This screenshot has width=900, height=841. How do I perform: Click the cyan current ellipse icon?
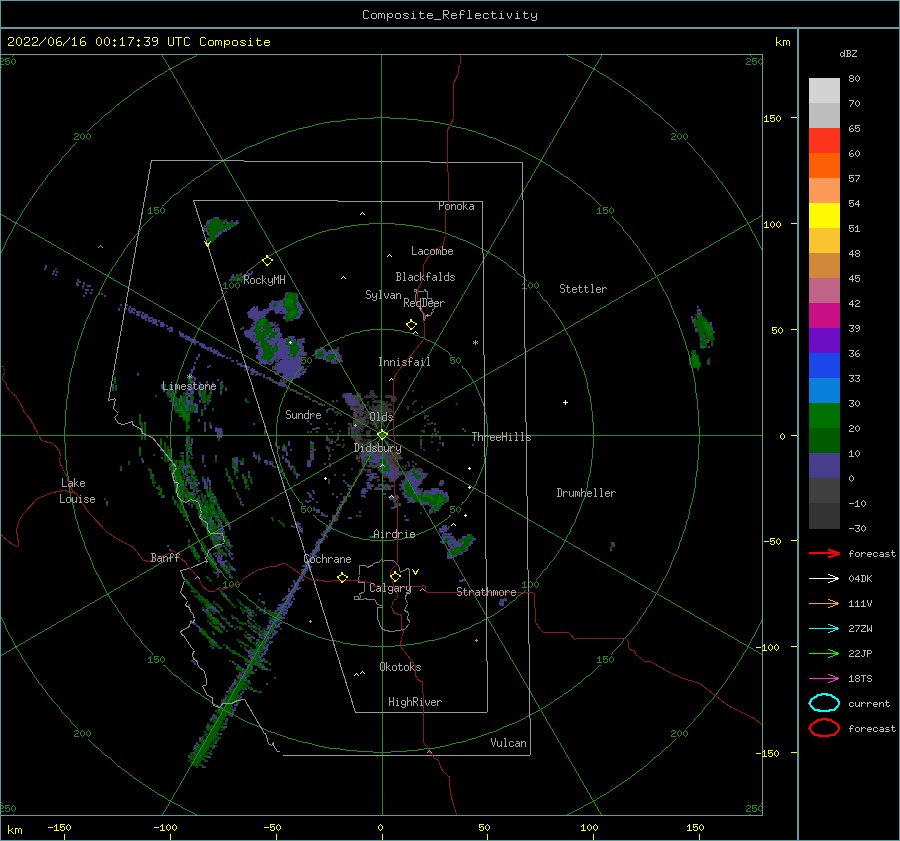[x=824, y=703]
